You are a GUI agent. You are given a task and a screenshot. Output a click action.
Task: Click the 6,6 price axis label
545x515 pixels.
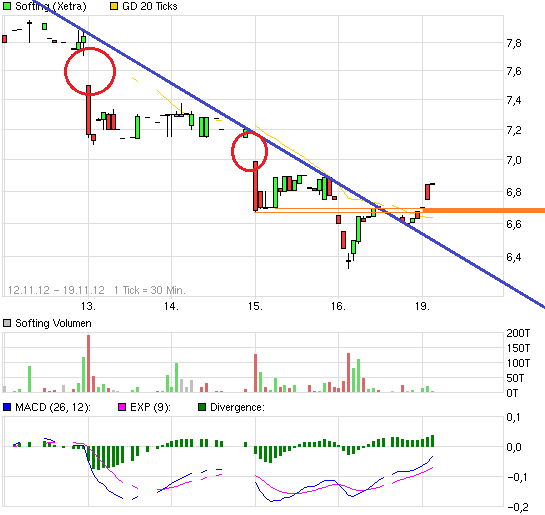[x=514, y=224]
